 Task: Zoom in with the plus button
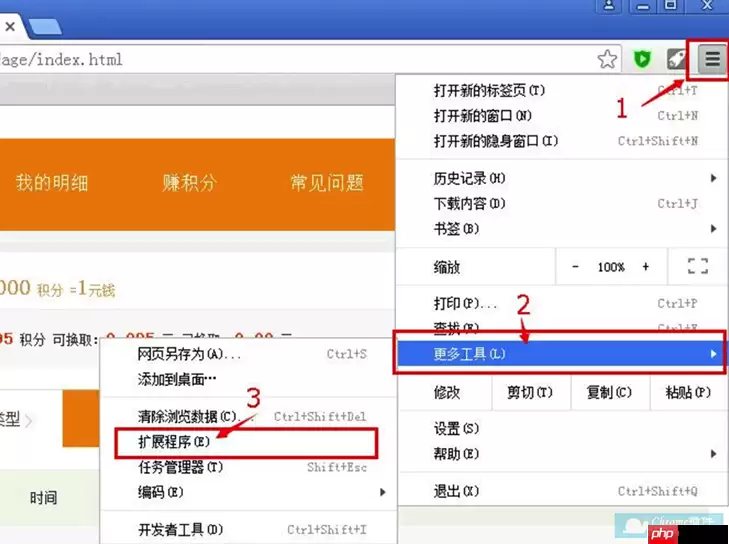(x=645, y=267)
